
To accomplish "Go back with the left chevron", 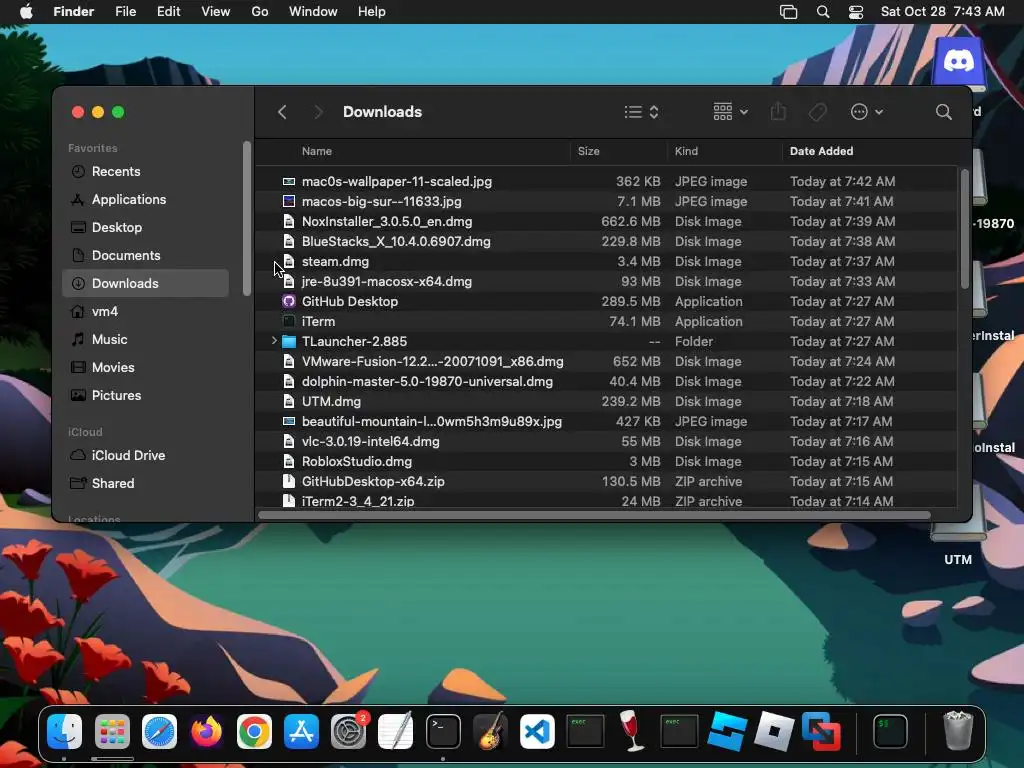I will coord(282,112).
